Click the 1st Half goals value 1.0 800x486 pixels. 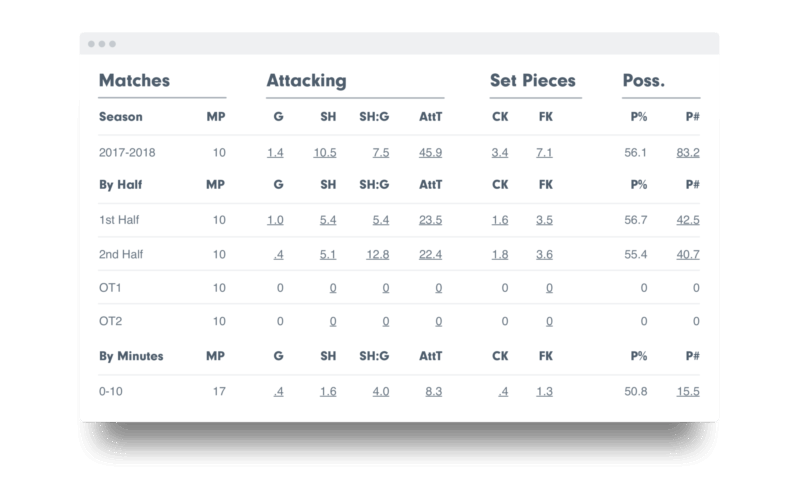tap(275, 220)
